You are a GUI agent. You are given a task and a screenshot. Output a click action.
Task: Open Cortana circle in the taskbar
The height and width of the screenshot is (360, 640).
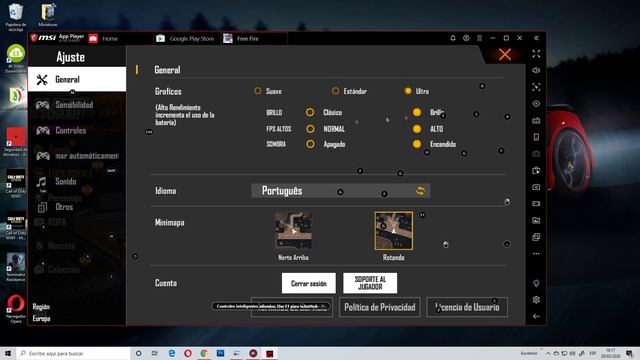point(138,353)
